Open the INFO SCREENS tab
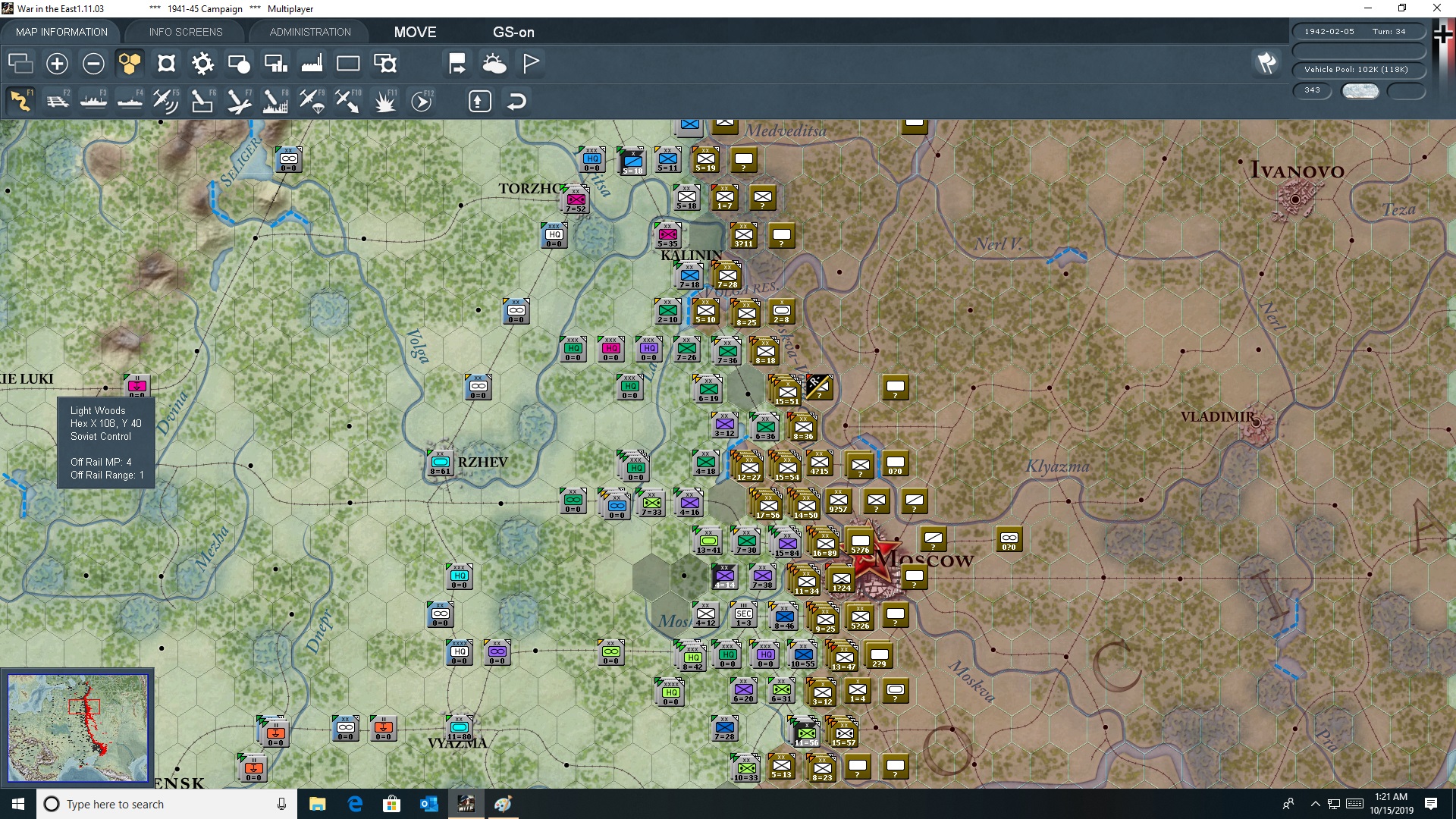Viewport: 1456px width, 819px height. click(x=186, y=32)
